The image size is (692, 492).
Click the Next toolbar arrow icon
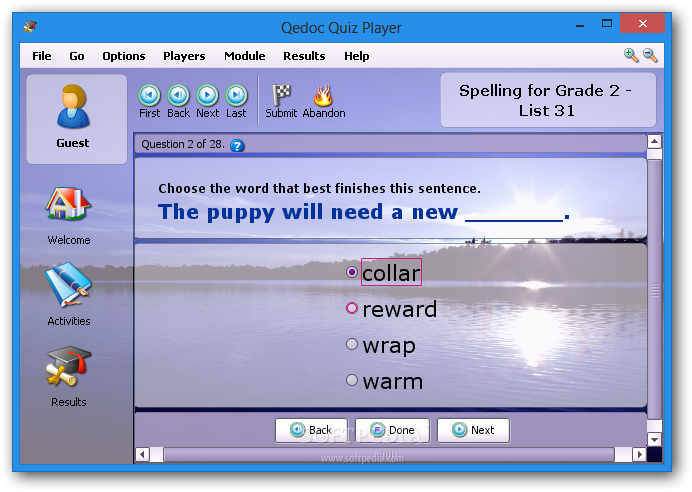[x=207, y=95]
